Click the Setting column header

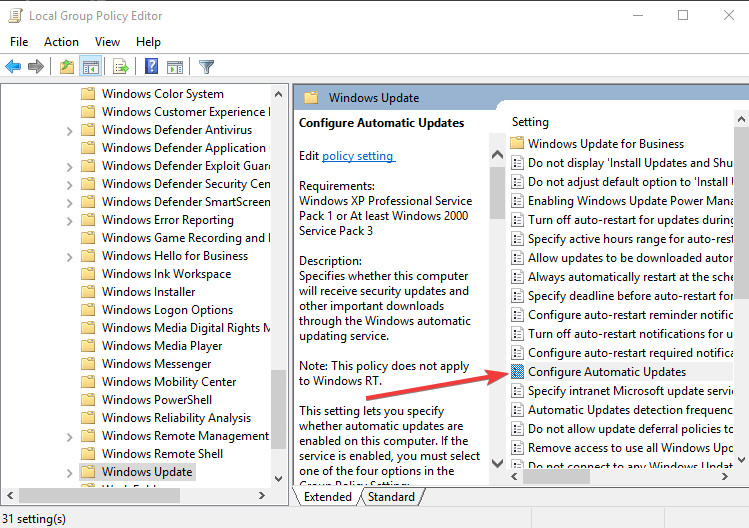[530, 122]
